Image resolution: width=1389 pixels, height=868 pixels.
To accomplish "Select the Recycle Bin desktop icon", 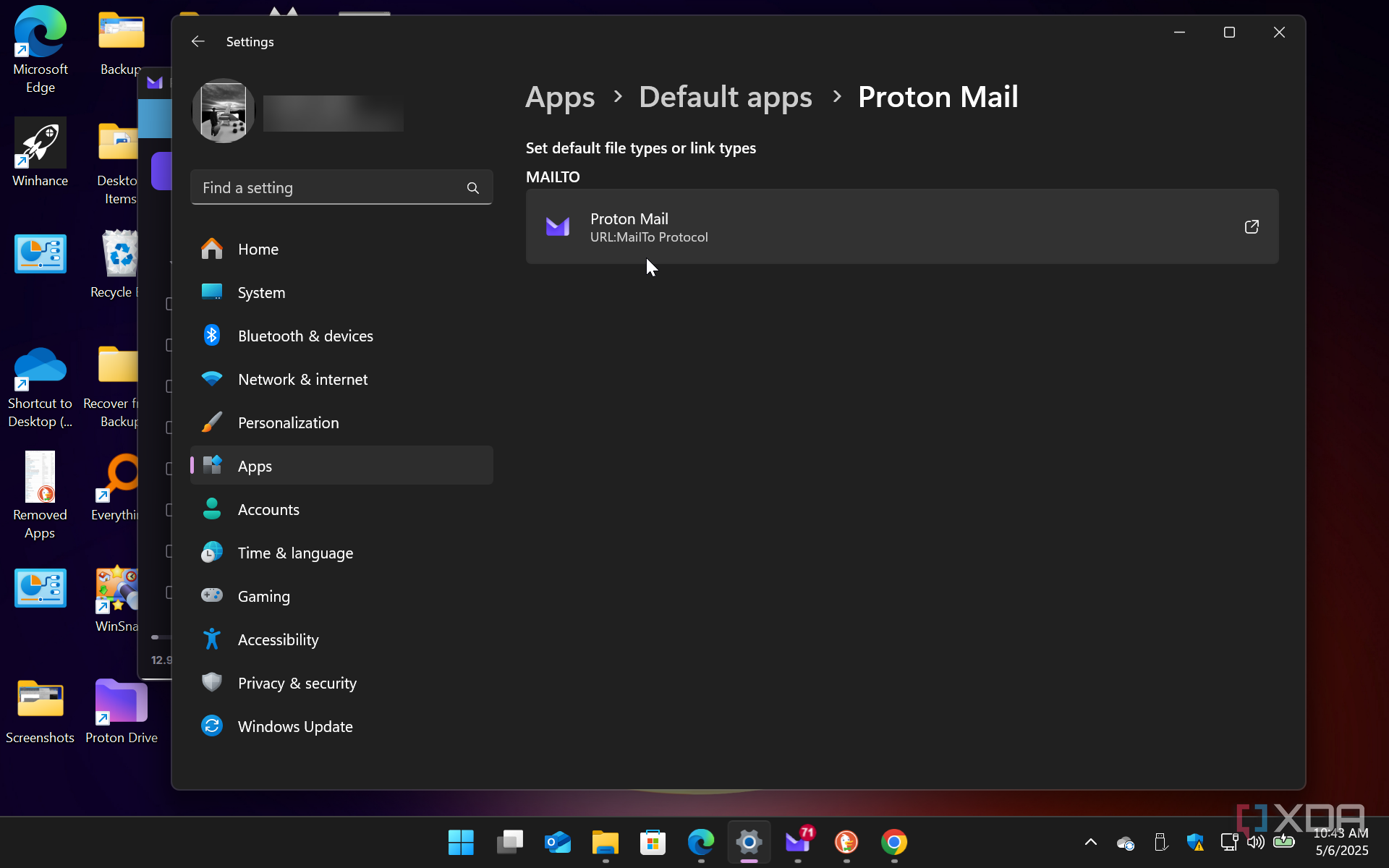I will [x=116, y=264].
